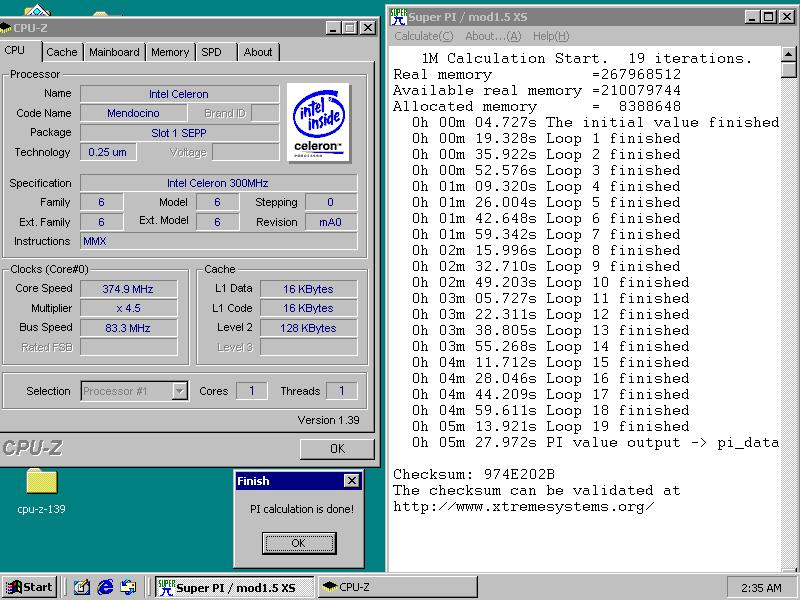The height and width of the screenshot is (600, 800).
Task: Close the Finish dialog with X
Action: (x=352, y=481)
